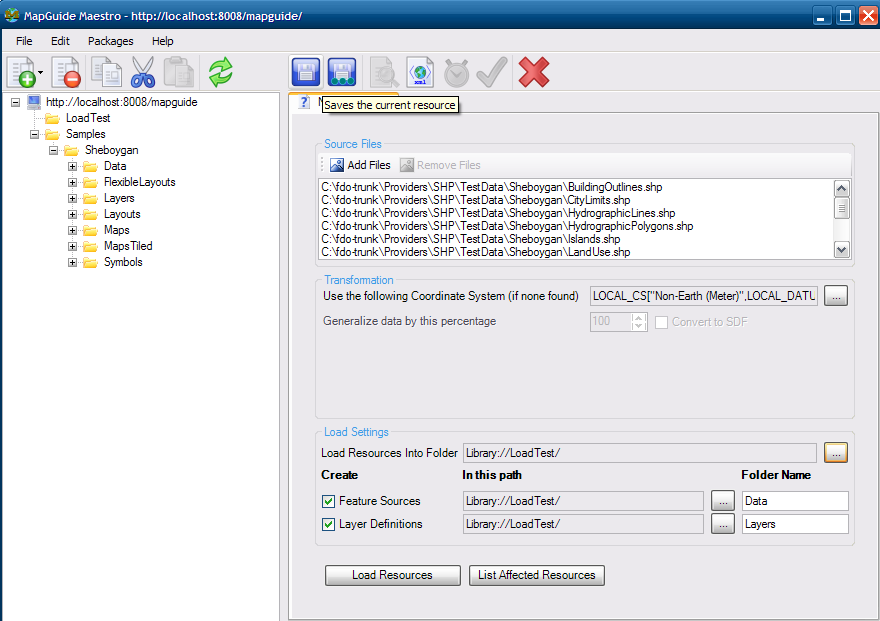Click the Save As disk icon

tap(342, 72)
